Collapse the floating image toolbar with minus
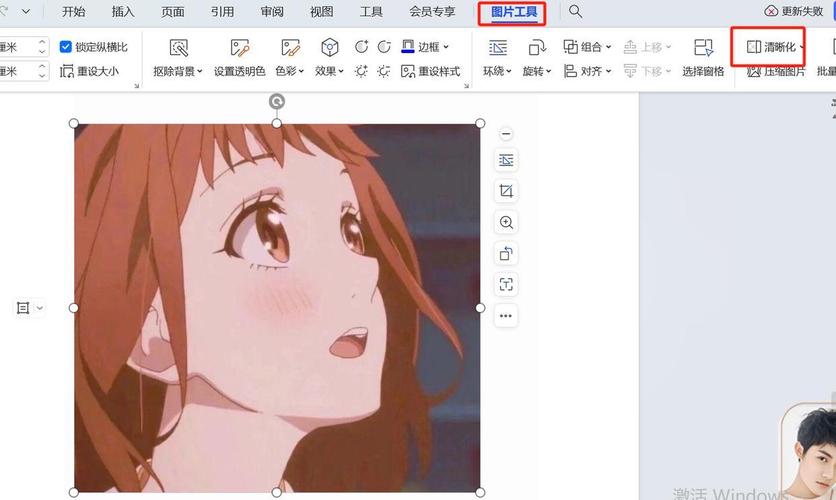 [506, 133]
